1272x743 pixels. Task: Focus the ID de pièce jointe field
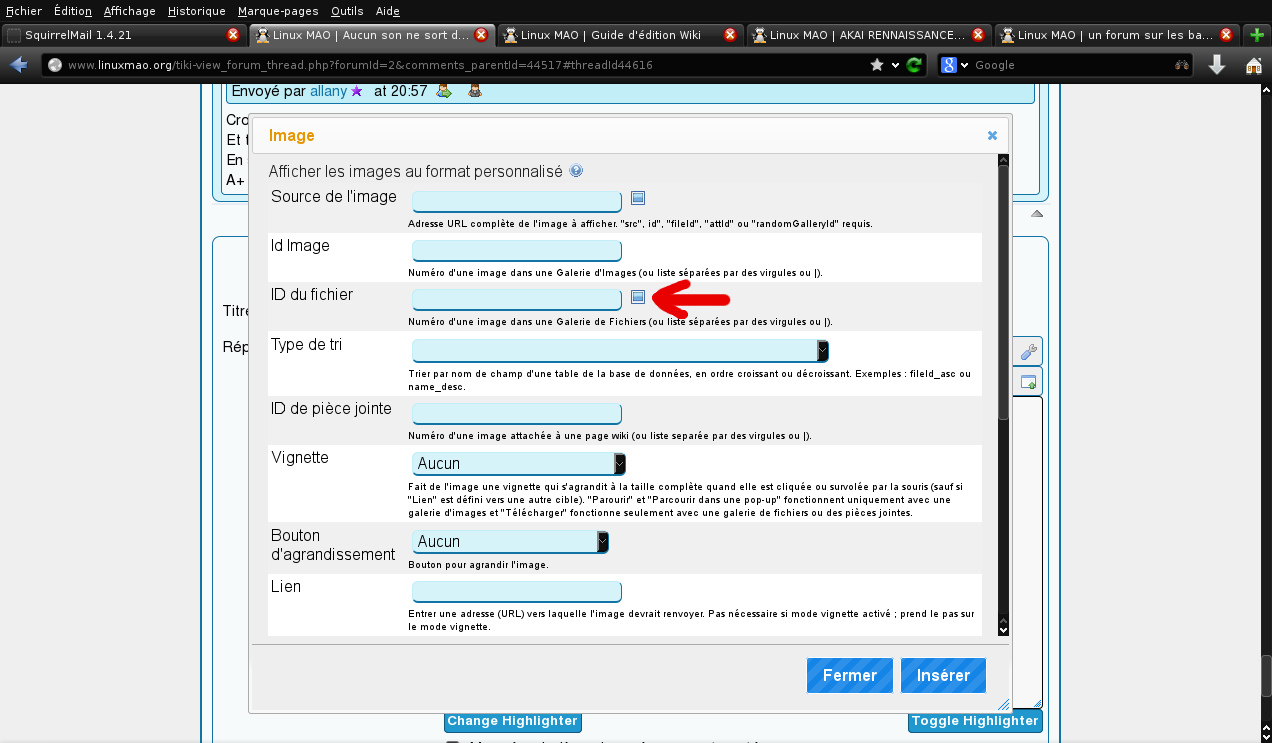click(517, 413)
